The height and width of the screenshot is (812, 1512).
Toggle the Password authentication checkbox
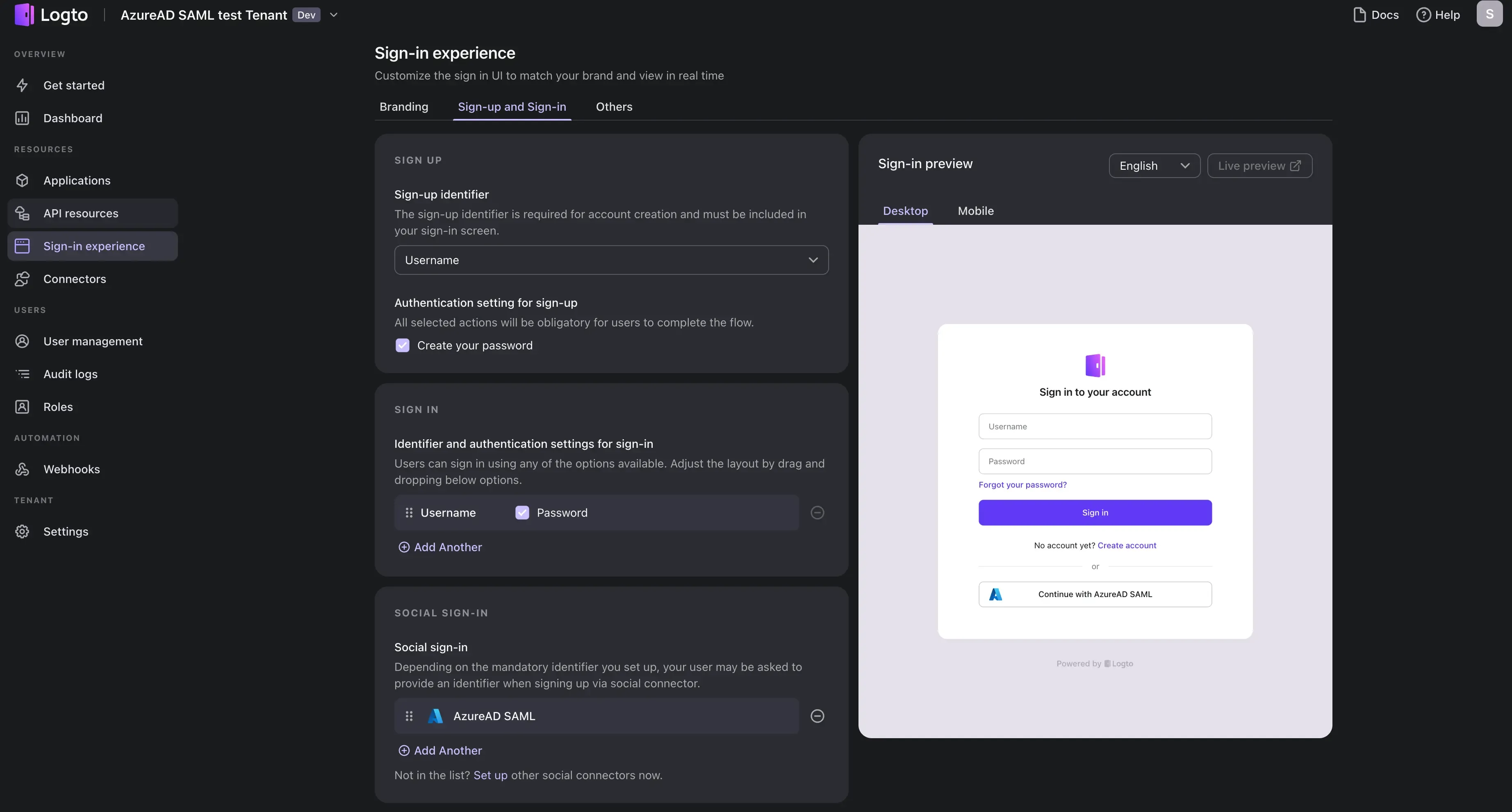[x=521, y=512]
